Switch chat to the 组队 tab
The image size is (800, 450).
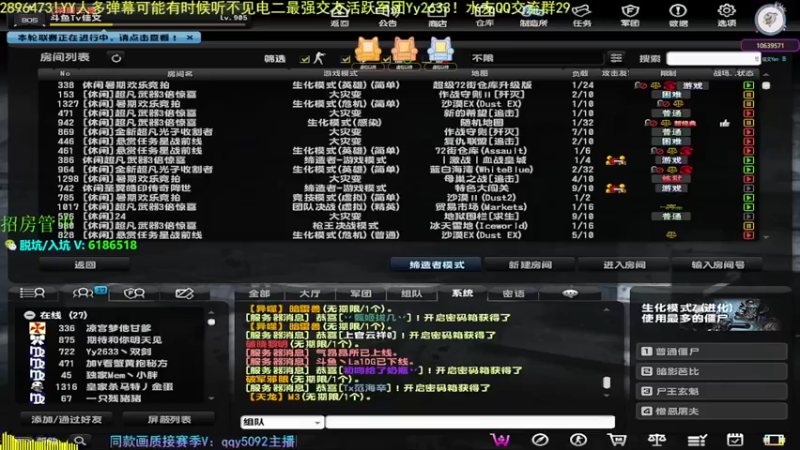[411, 293]
